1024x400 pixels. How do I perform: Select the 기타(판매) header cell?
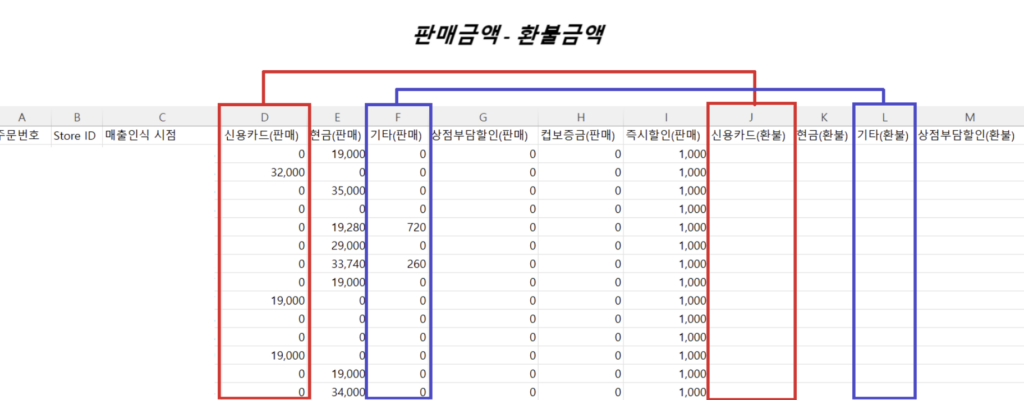click(398, 136)
